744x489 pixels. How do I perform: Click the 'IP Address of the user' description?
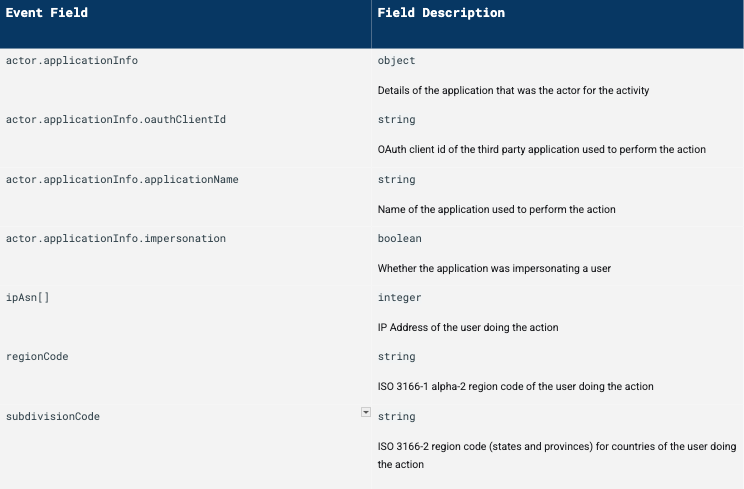[x=467, y=328]
